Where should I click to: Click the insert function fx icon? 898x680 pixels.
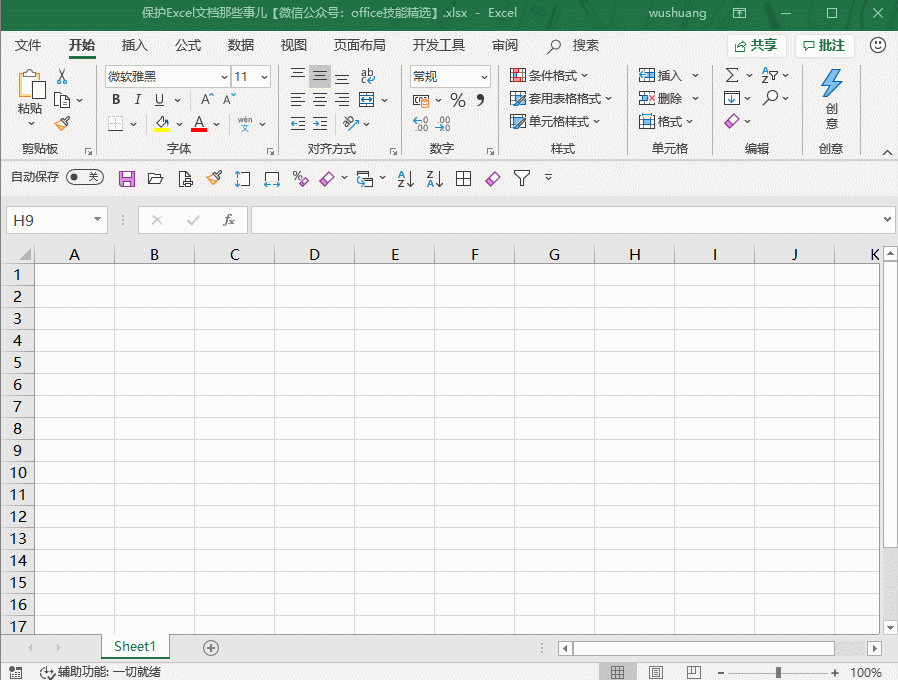point(229,220)
